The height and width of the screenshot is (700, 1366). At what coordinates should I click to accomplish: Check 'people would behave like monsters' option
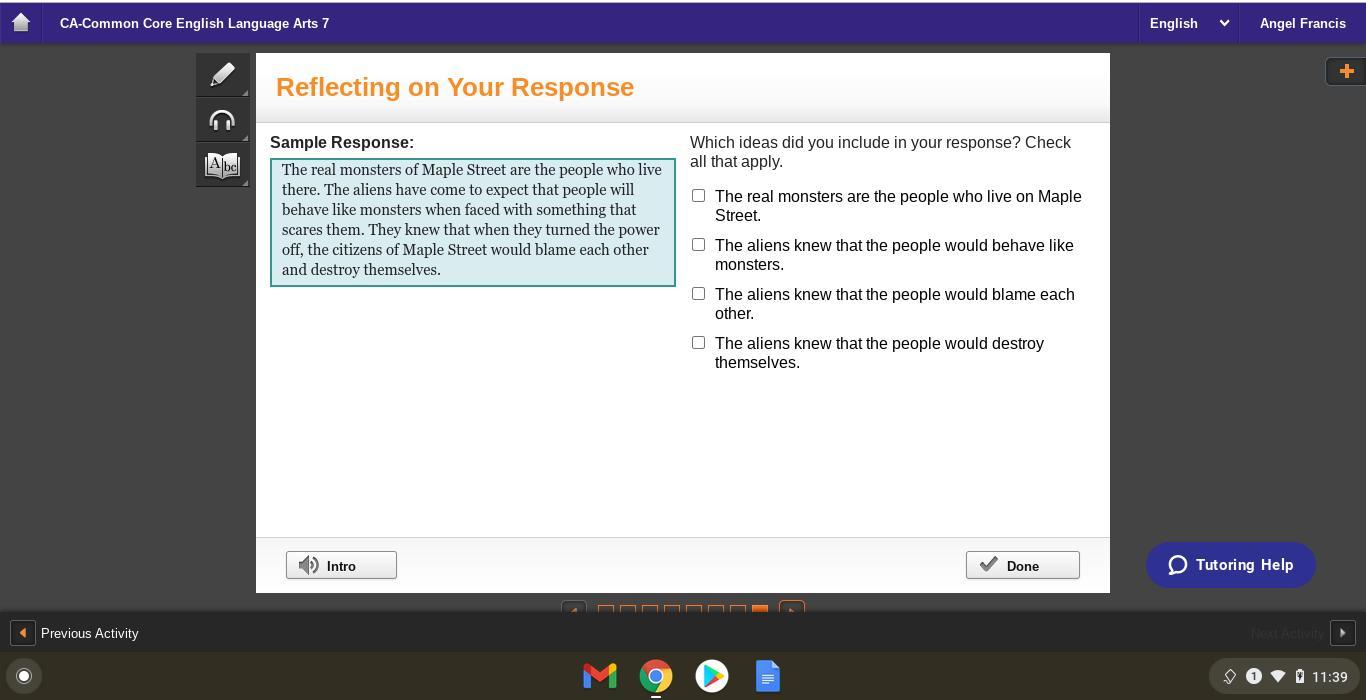pos(698,245)
